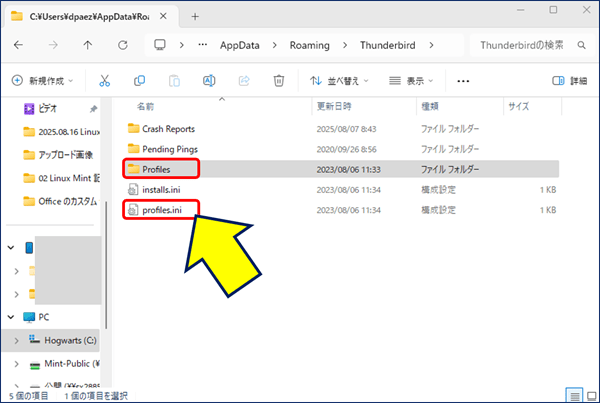Select the C:¥Users¥dpaez¥AppData tab
Viewport: 600px width, 403px height.
pos(90,16)
